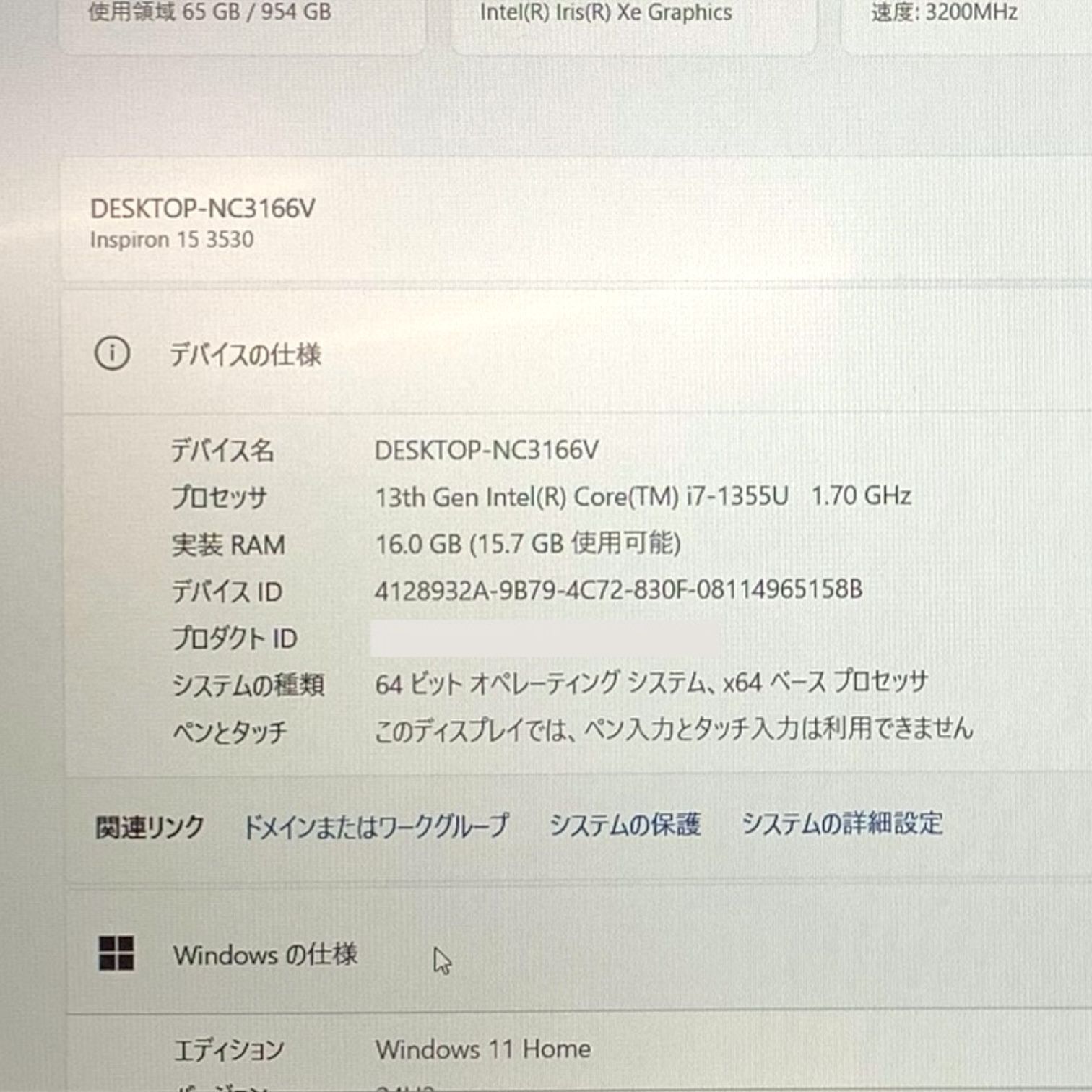The image size is (1092, 1092).
Task: Open the システムの詳細設定 link
Action: pos(842,823)
